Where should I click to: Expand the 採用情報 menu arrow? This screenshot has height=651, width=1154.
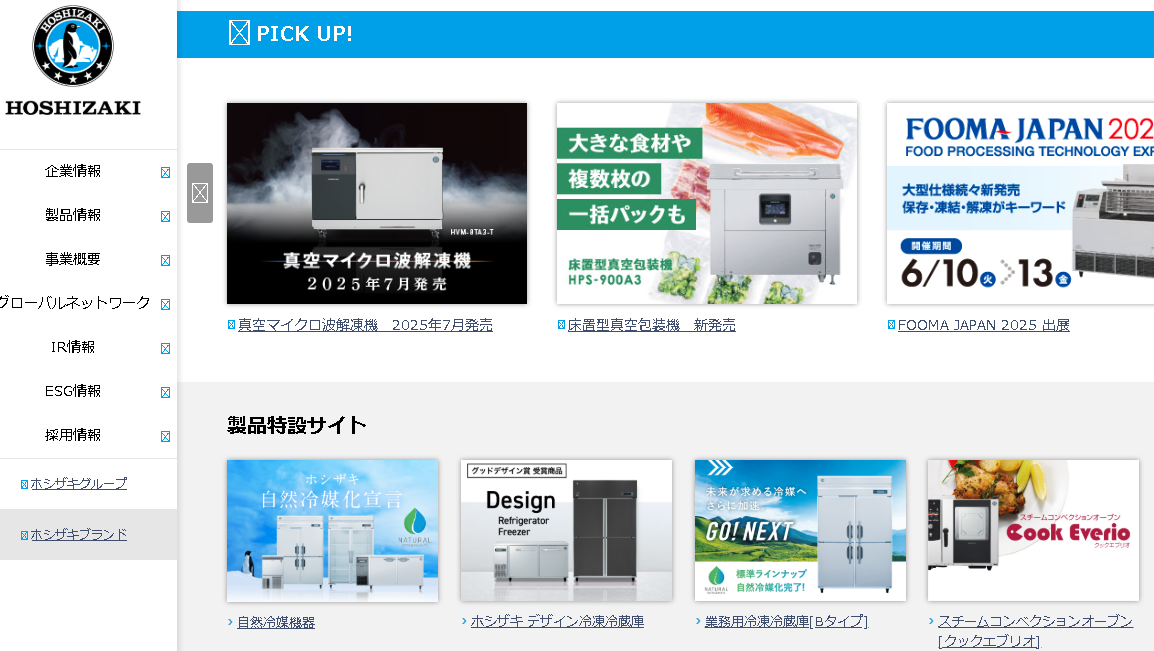click(166, 437)
